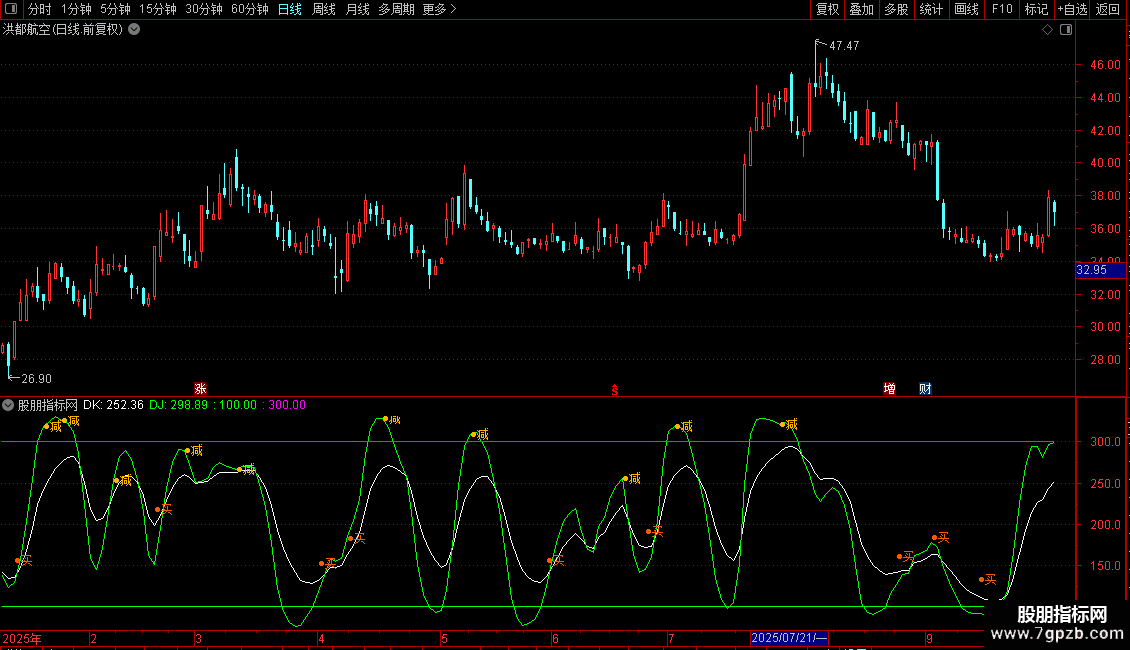Click the red $ dividend marker
Image resolution: width=1130 pixels, height=650 pixels.
(x=614, y=389)
